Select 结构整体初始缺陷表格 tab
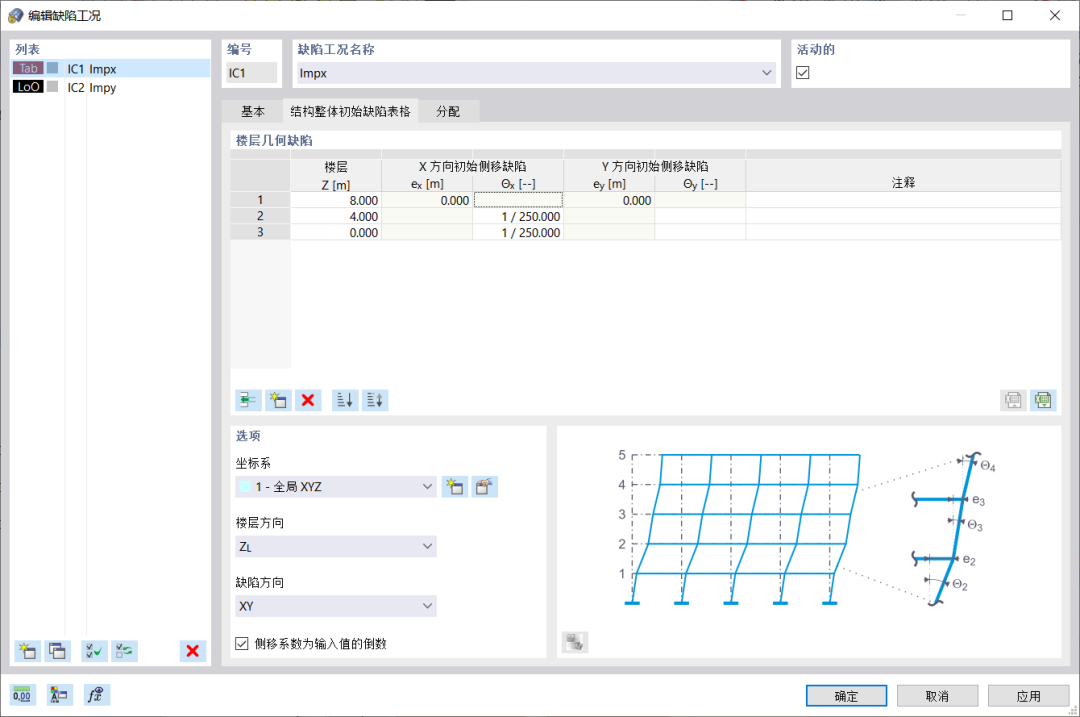Image resolution: width=1080 pixels, height=717 pixels. point(350,112)
